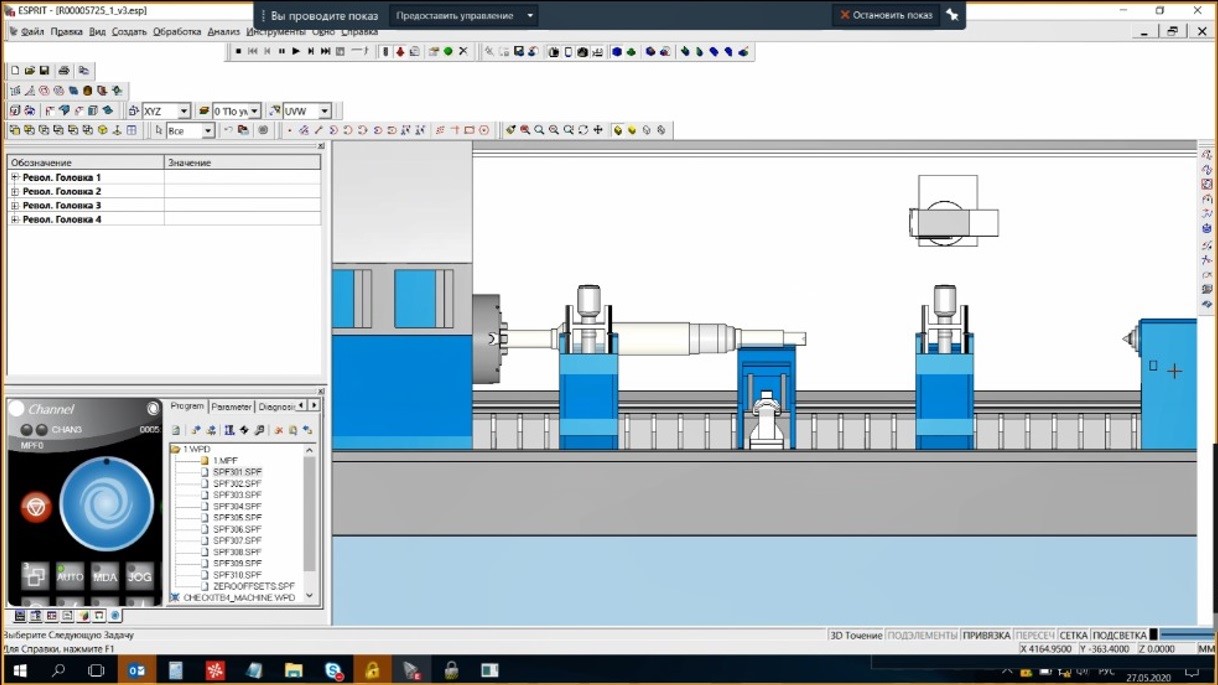Pause the simulation playback
The height and width of the screenshot is (685, 1218).
click(282, 51)
